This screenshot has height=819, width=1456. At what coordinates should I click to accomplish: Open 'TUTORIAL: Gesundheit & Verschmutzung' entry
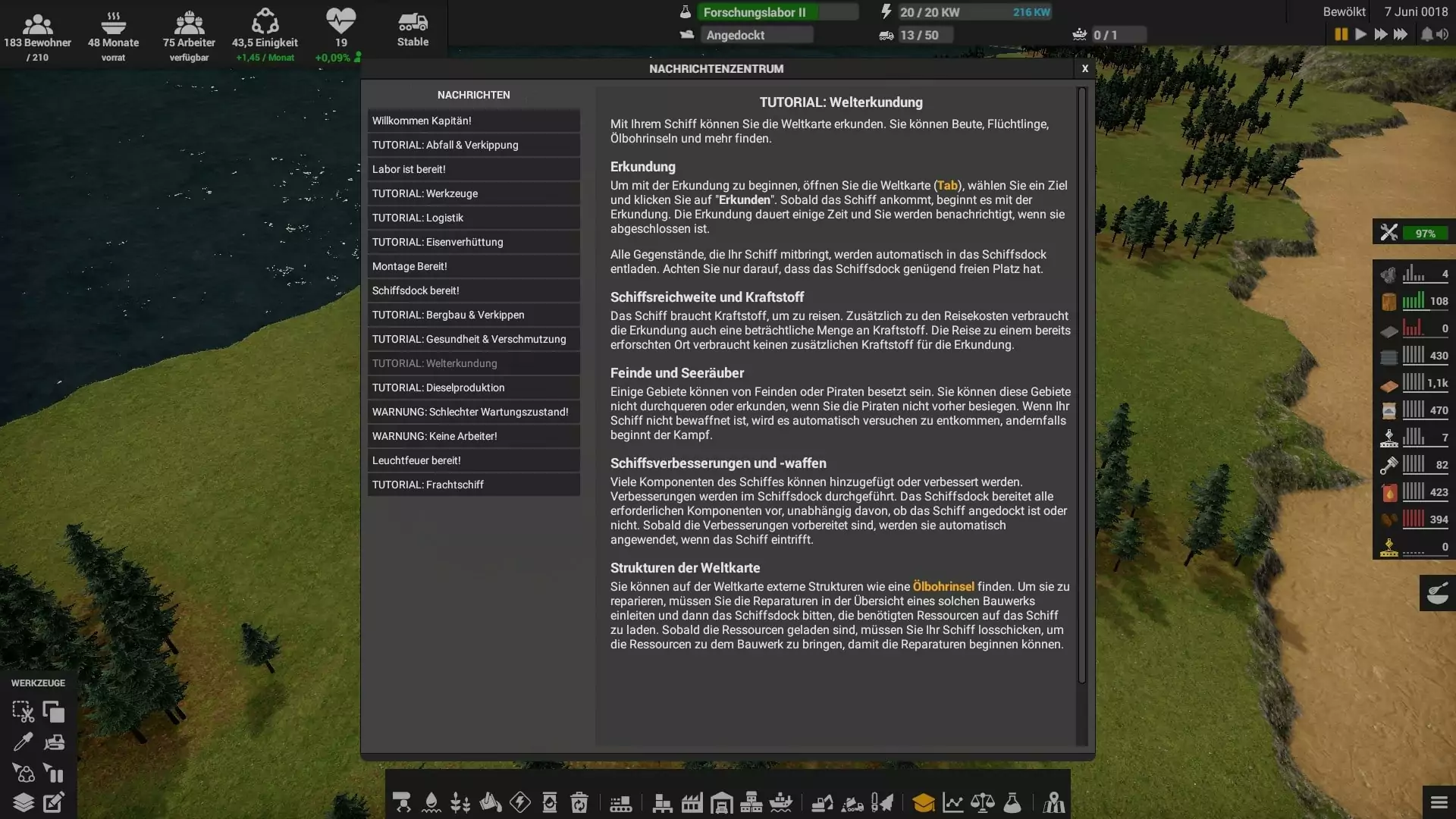[474, 339]
